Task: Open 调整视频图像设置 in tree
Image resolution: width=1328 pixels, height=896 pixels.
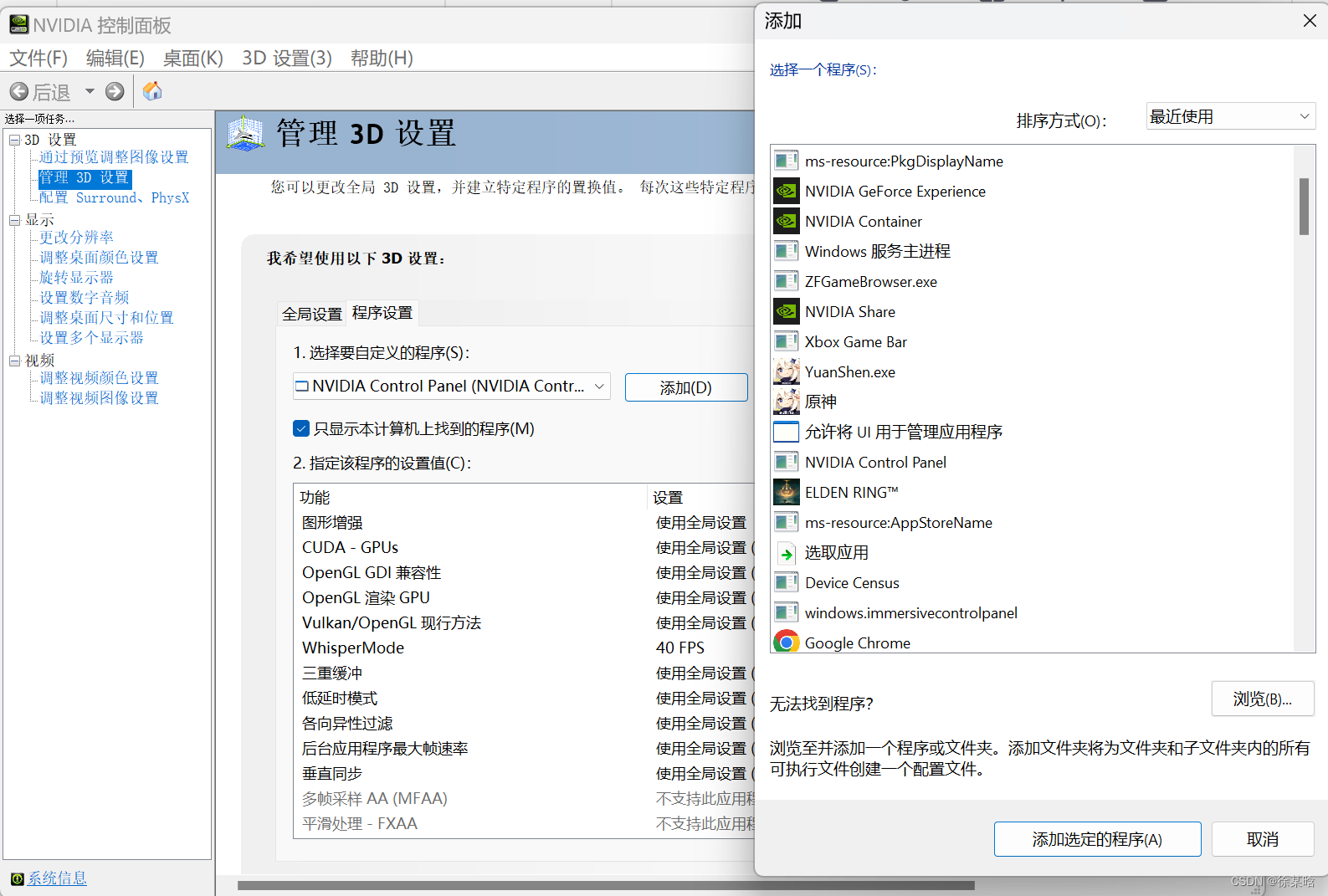Action: (99, 398)
